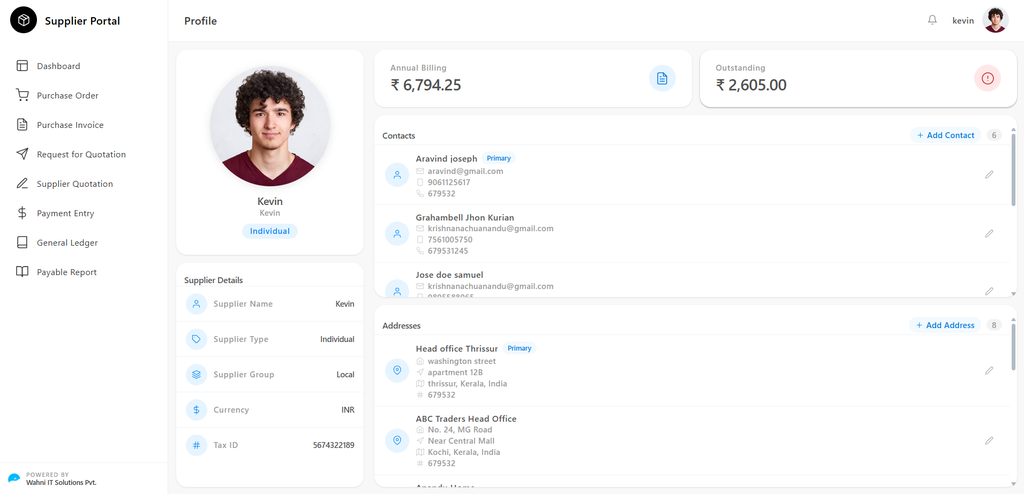Click the Head office Thrissur location pin
This screenshot has width=1024, height=494.
pyautogui.click(x=397, y=370)
